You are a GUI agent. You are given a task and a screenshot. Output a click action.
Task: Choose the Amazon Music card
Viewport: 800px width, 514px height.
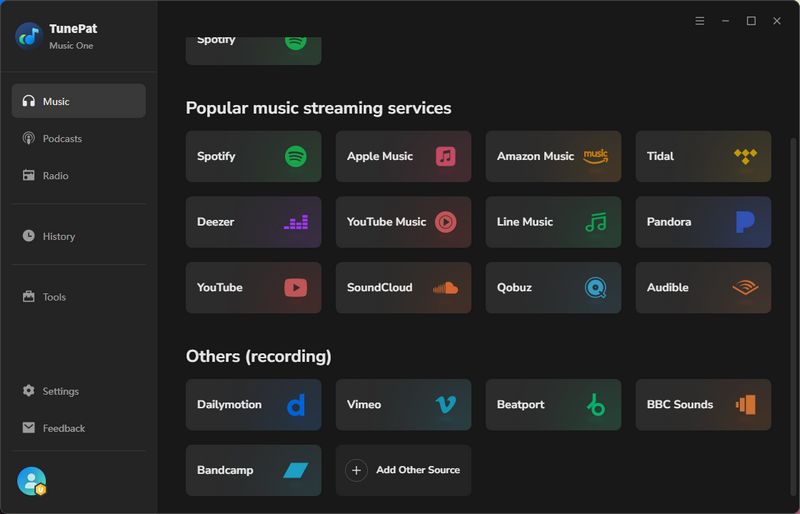tap(554, 156)
